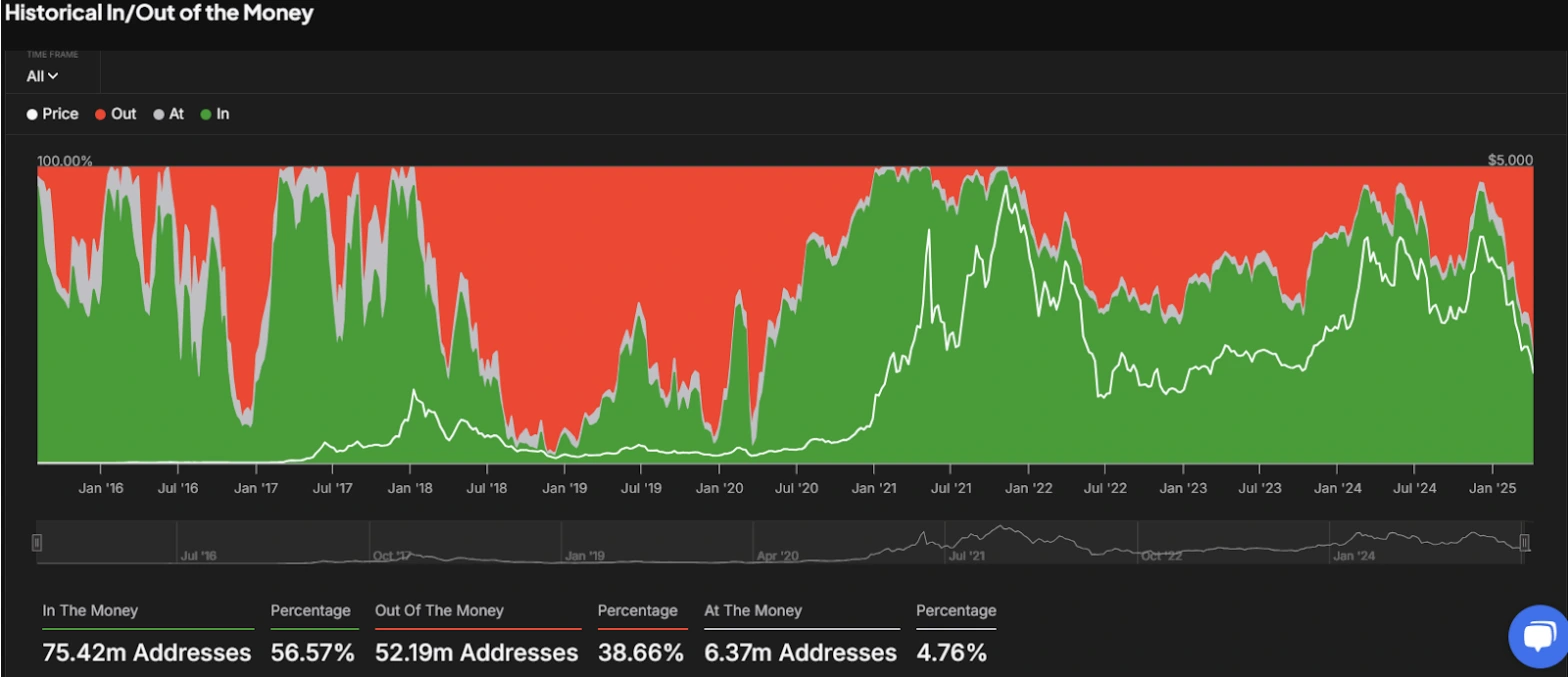Open the chat support widget
1568x680 pixels.
coord(1538,637)
